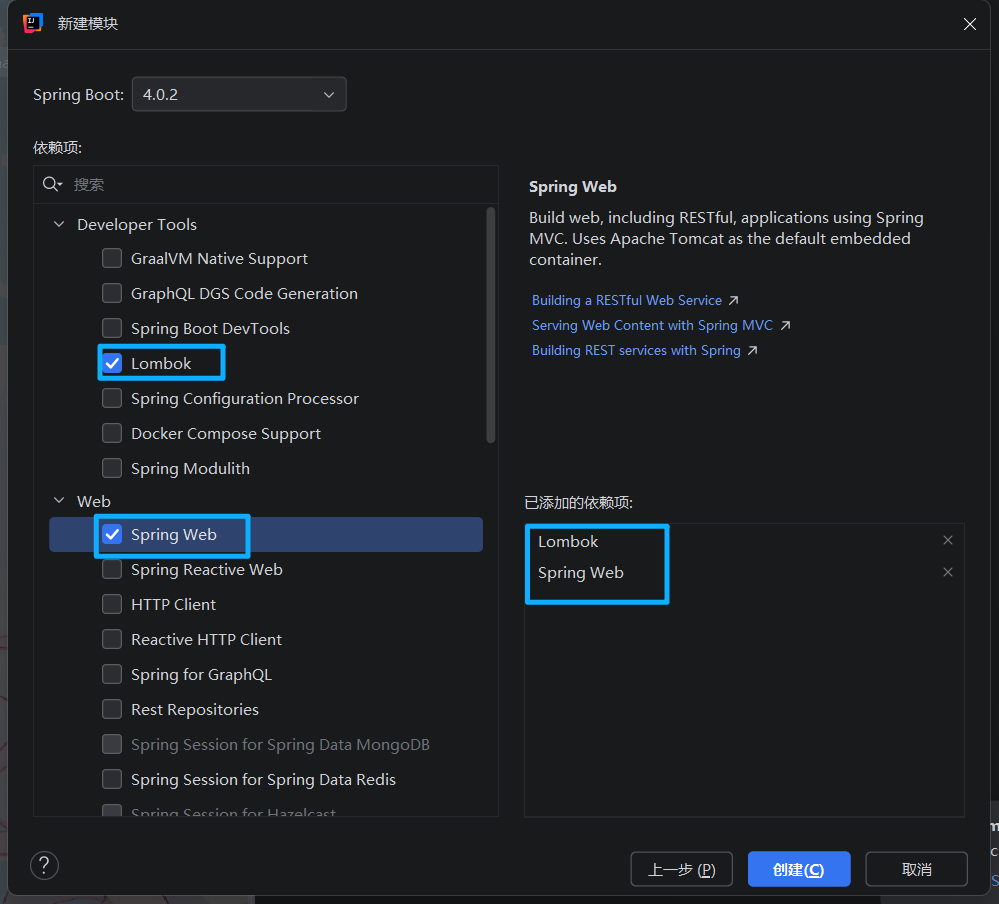
Task: Uncheck the Lombok dependency
Action: pyautogui.click(x=112, y=364)
